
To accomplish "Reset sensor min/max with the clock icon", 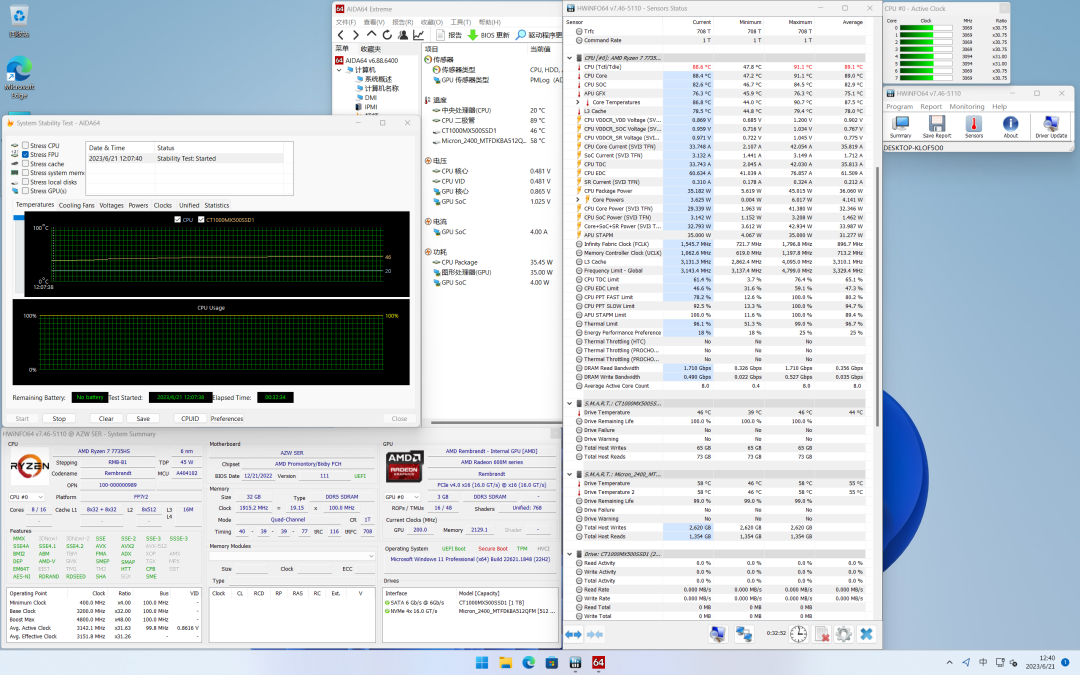I will tap(798, 634).
